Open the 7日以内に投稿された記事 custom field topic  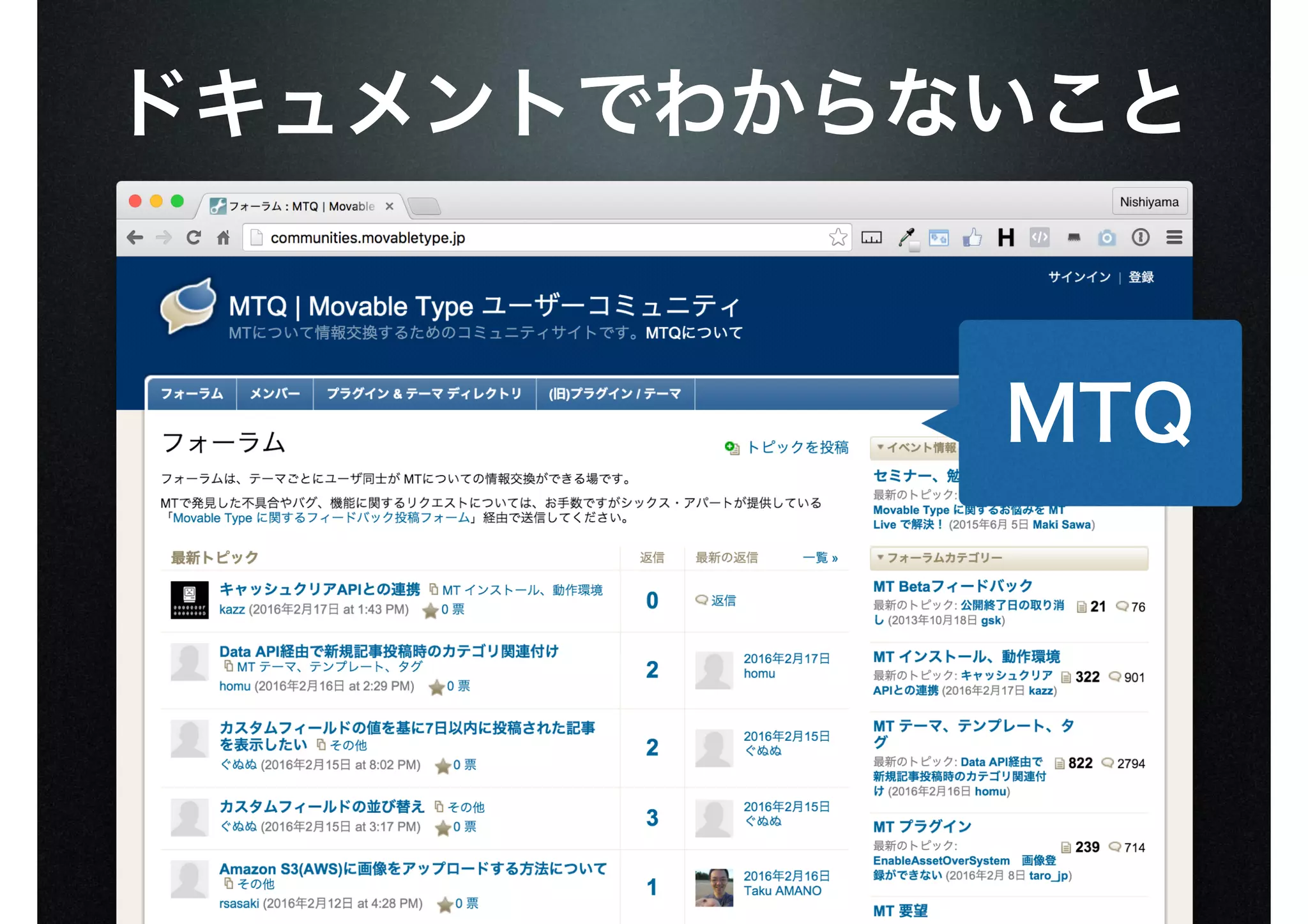pos(407,736)
